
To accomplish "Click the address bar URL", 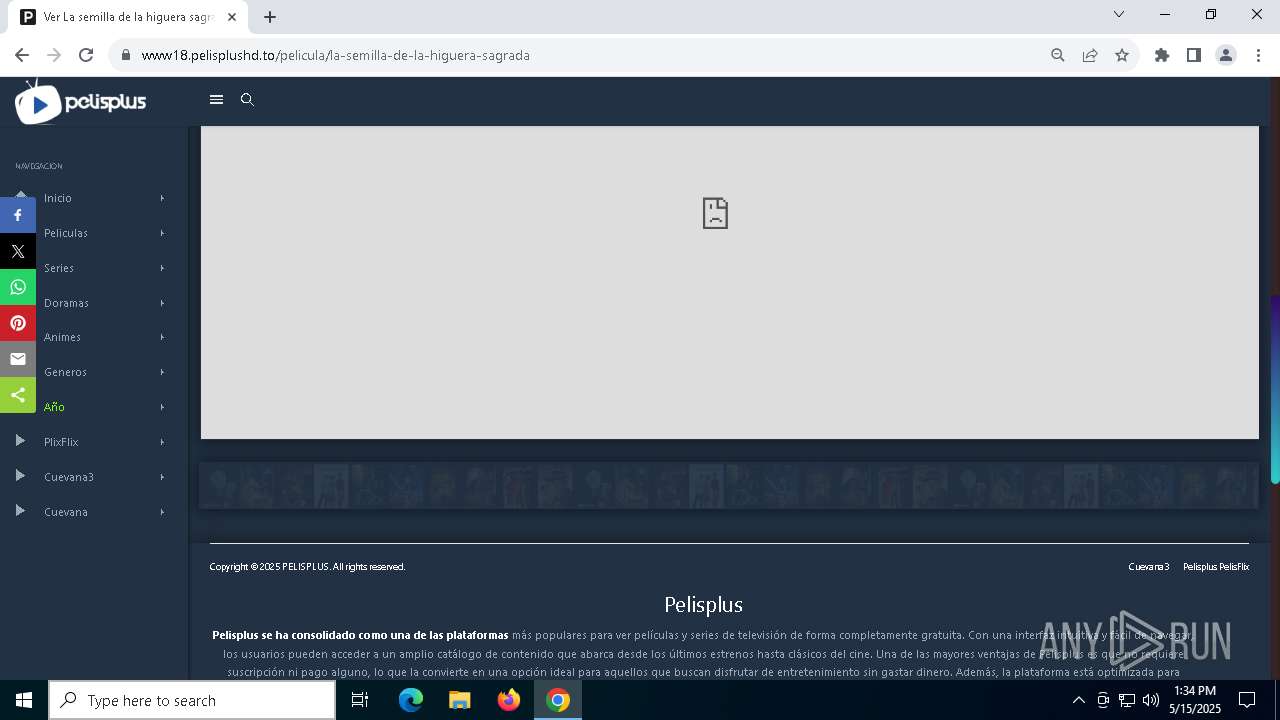I will (336, 55).
